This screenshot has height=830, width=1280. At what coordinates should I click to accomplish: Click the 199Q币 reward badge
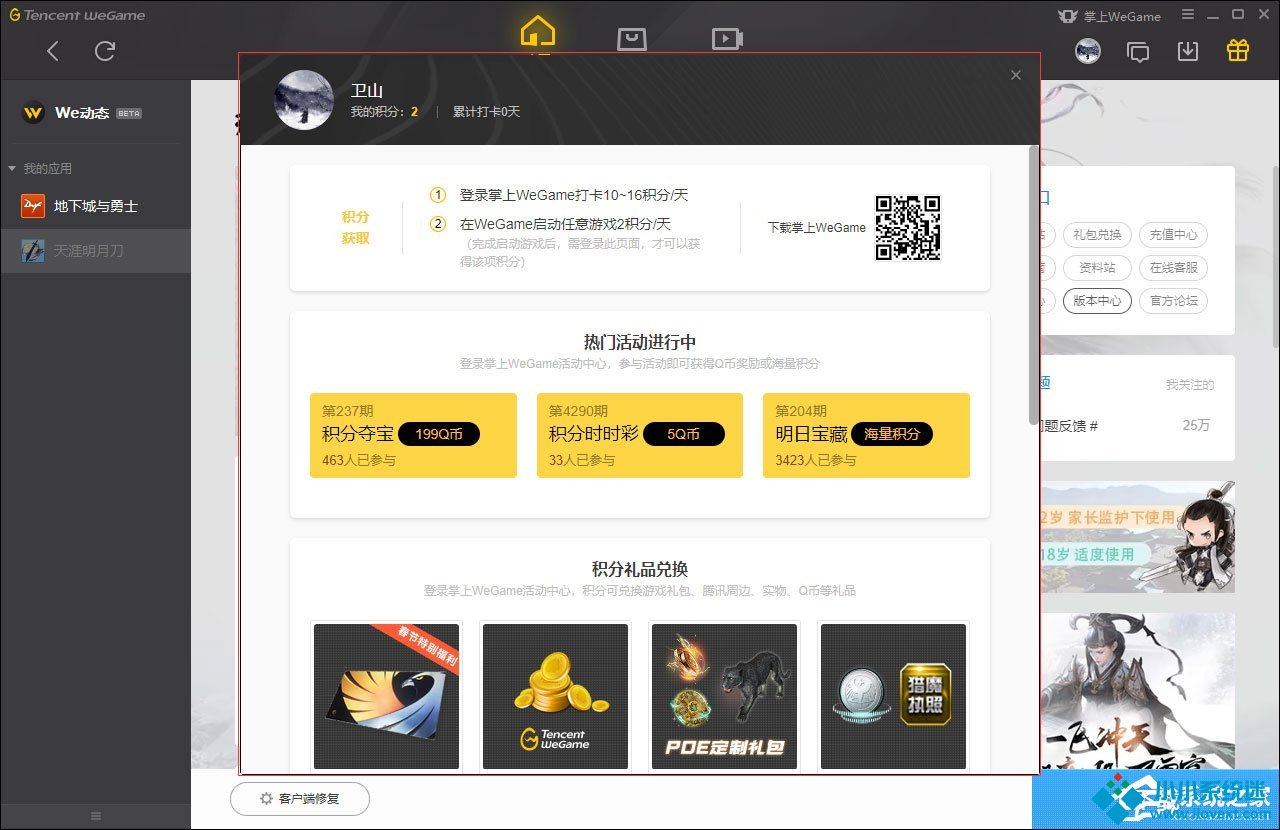click(x=439, y=434)
